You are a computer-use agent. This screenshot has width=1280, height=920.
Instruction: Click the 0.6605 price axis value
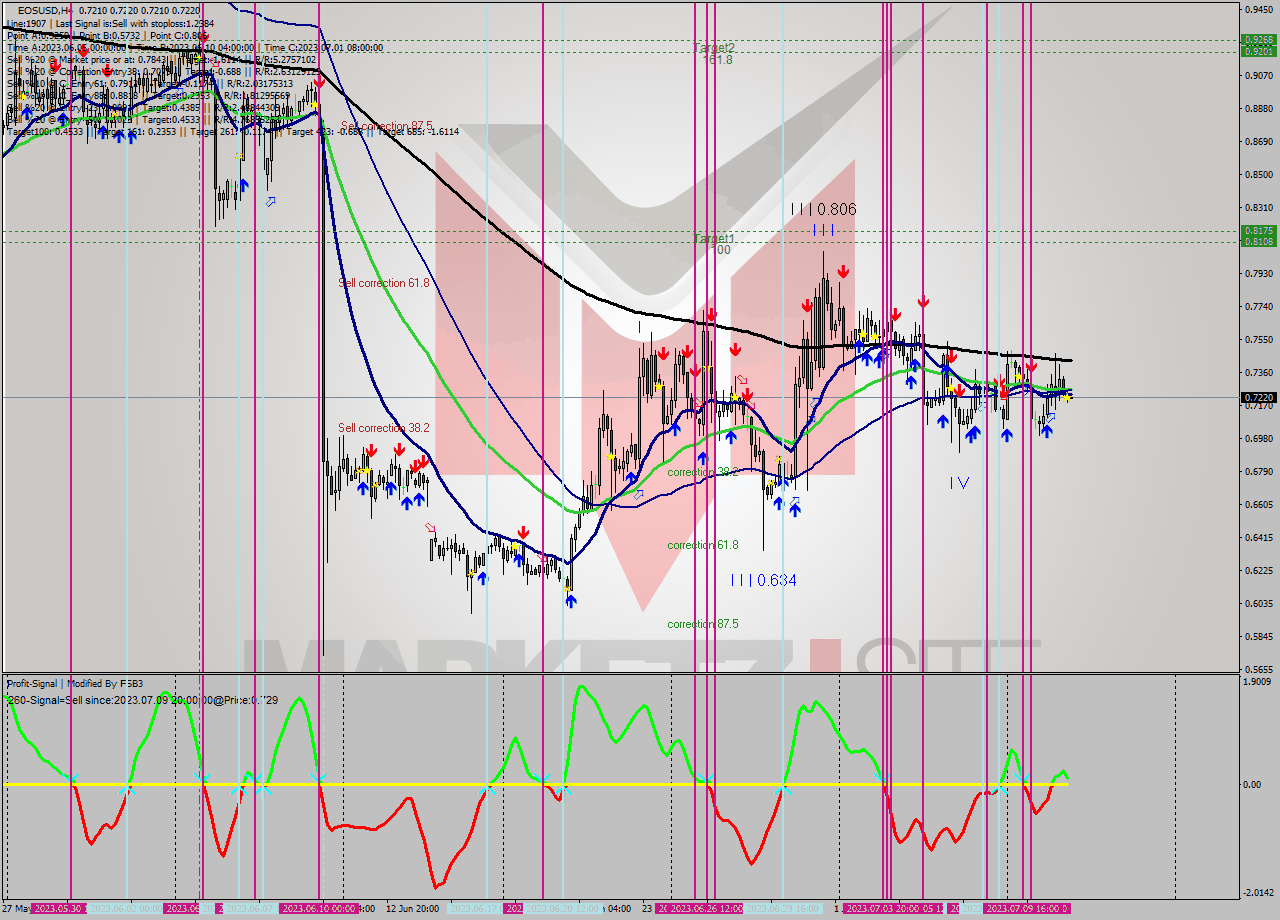pyautogui.click(x=1258, y=504)
